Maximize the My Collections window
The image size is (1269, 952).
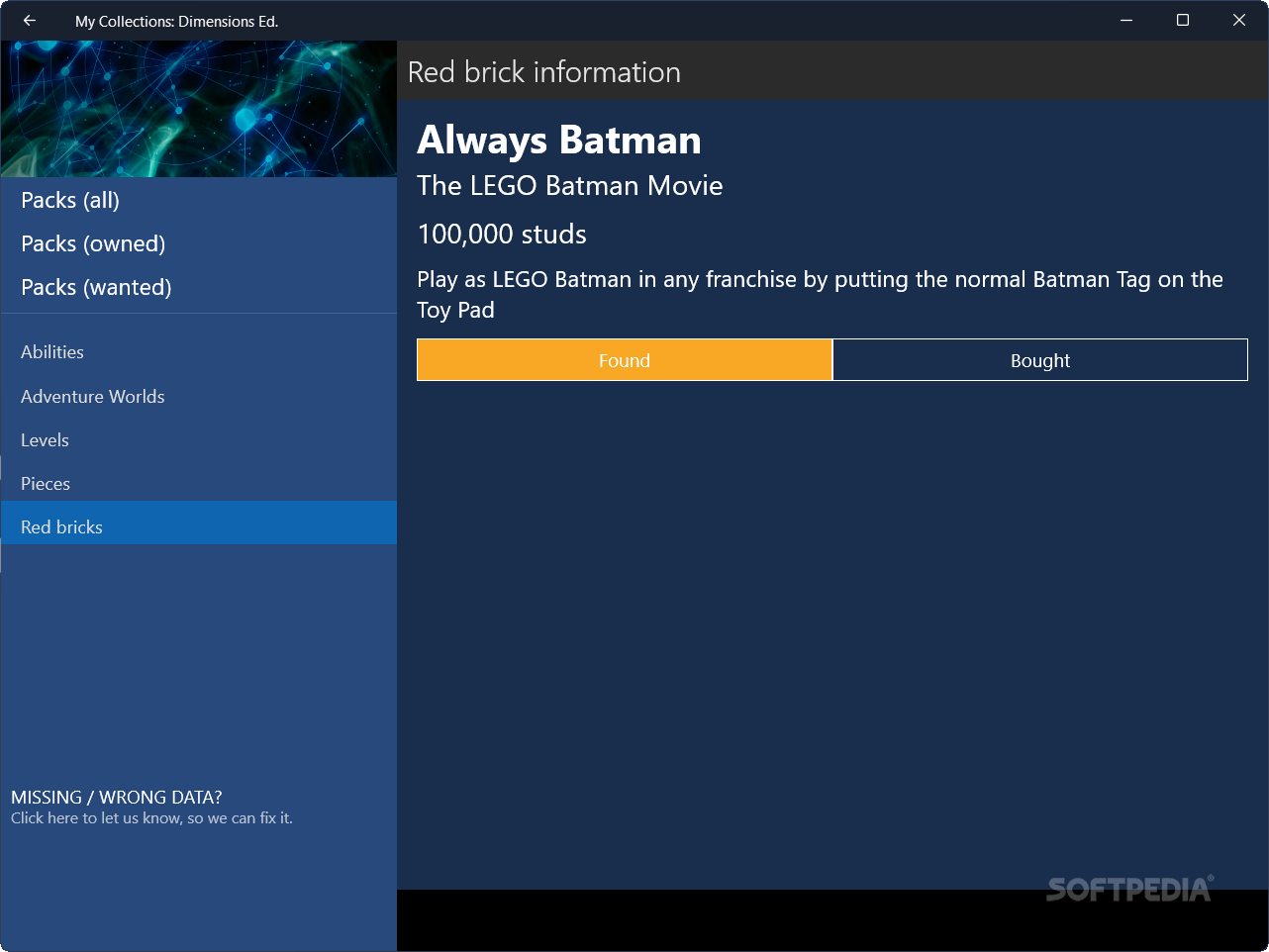(1183, 21)
